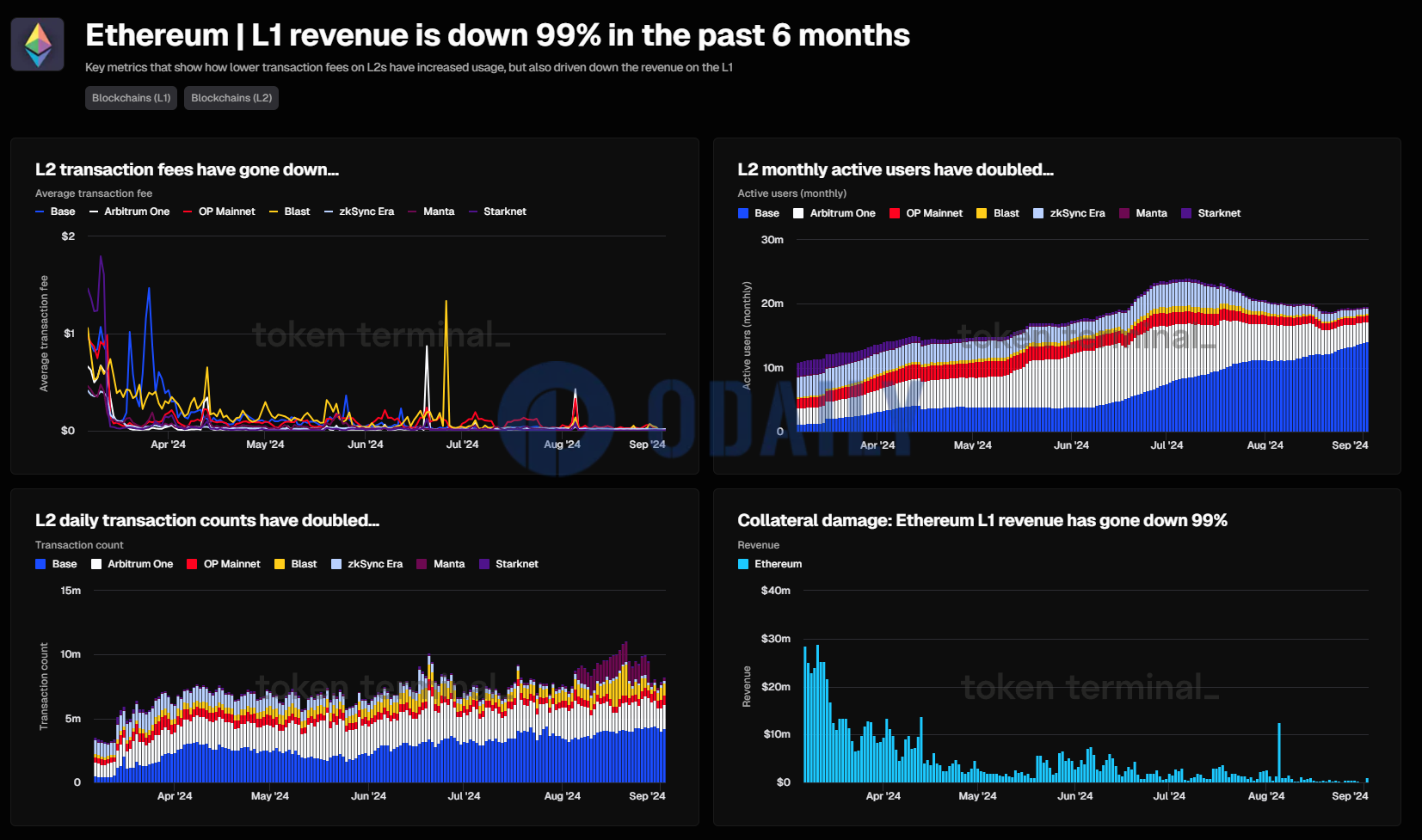Toggle Base in the transaction count legend
Image resolution: width=1422 pixels, height=840 pixels.
56,564
